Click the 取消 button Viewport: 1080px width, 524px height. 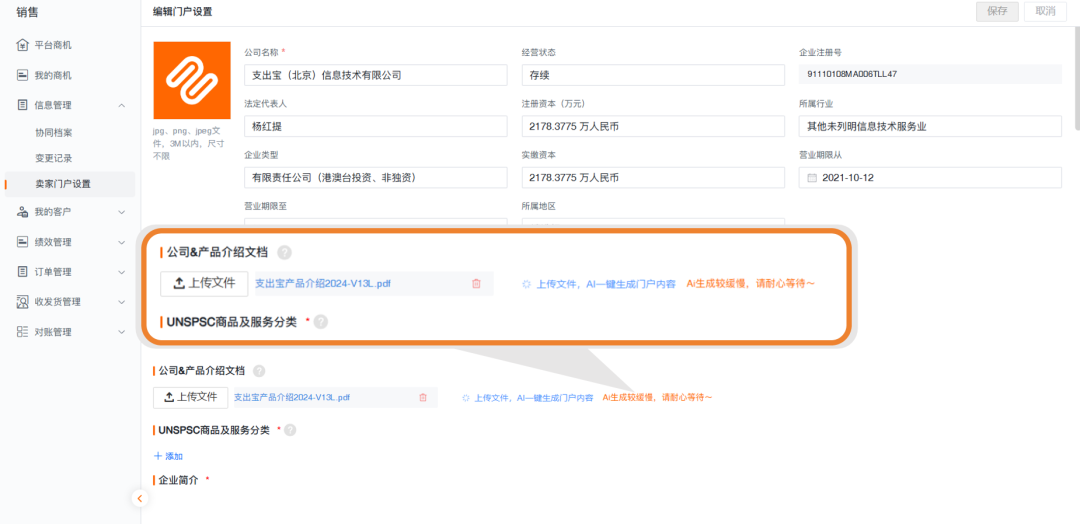(1045, 11)
